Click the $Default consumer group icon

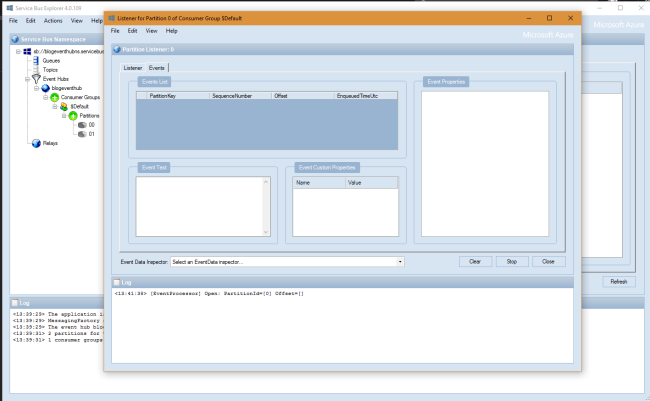64,107
